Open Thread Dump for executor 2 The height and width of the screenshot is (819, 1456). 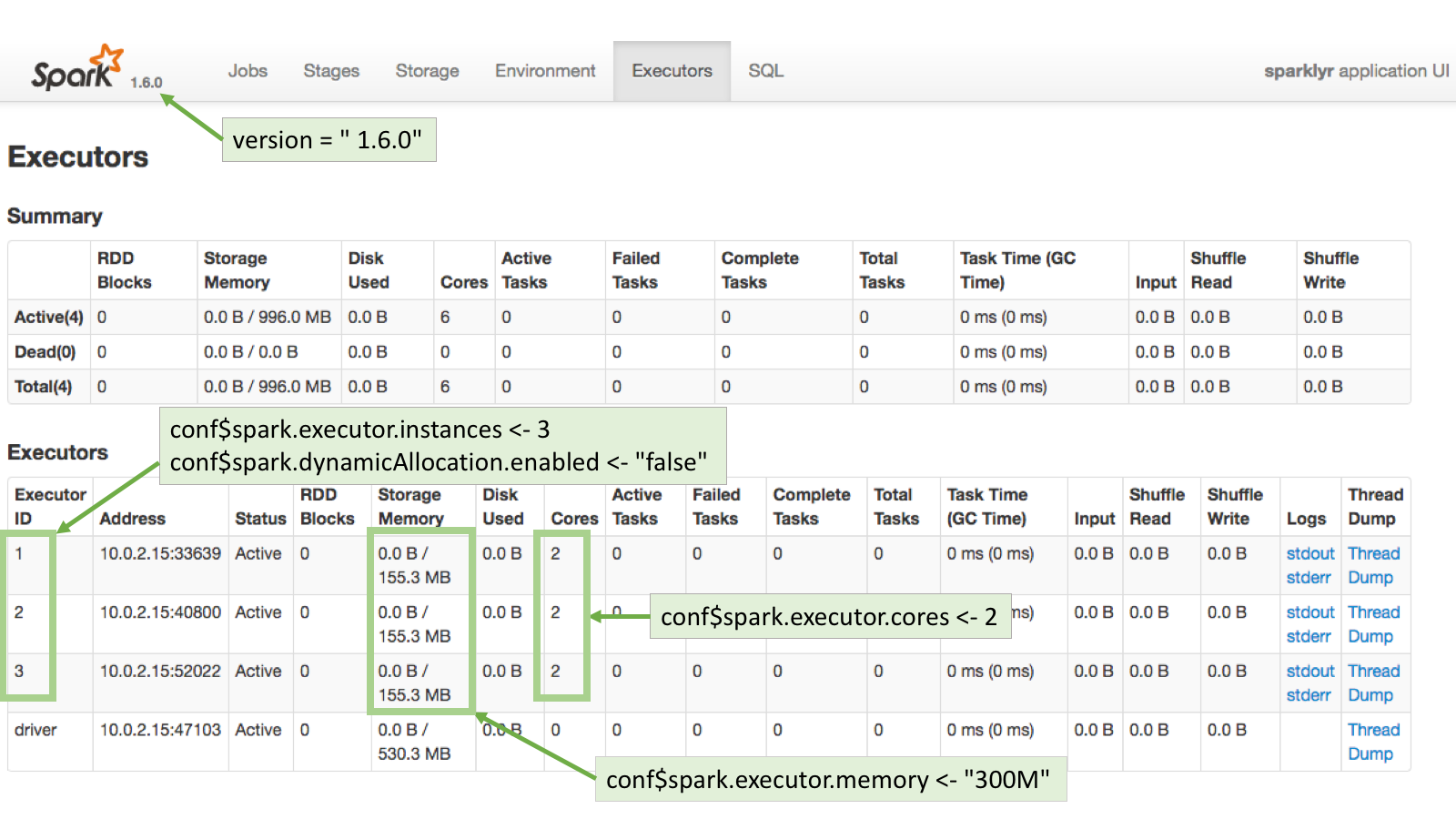(x=1373, y=624)
